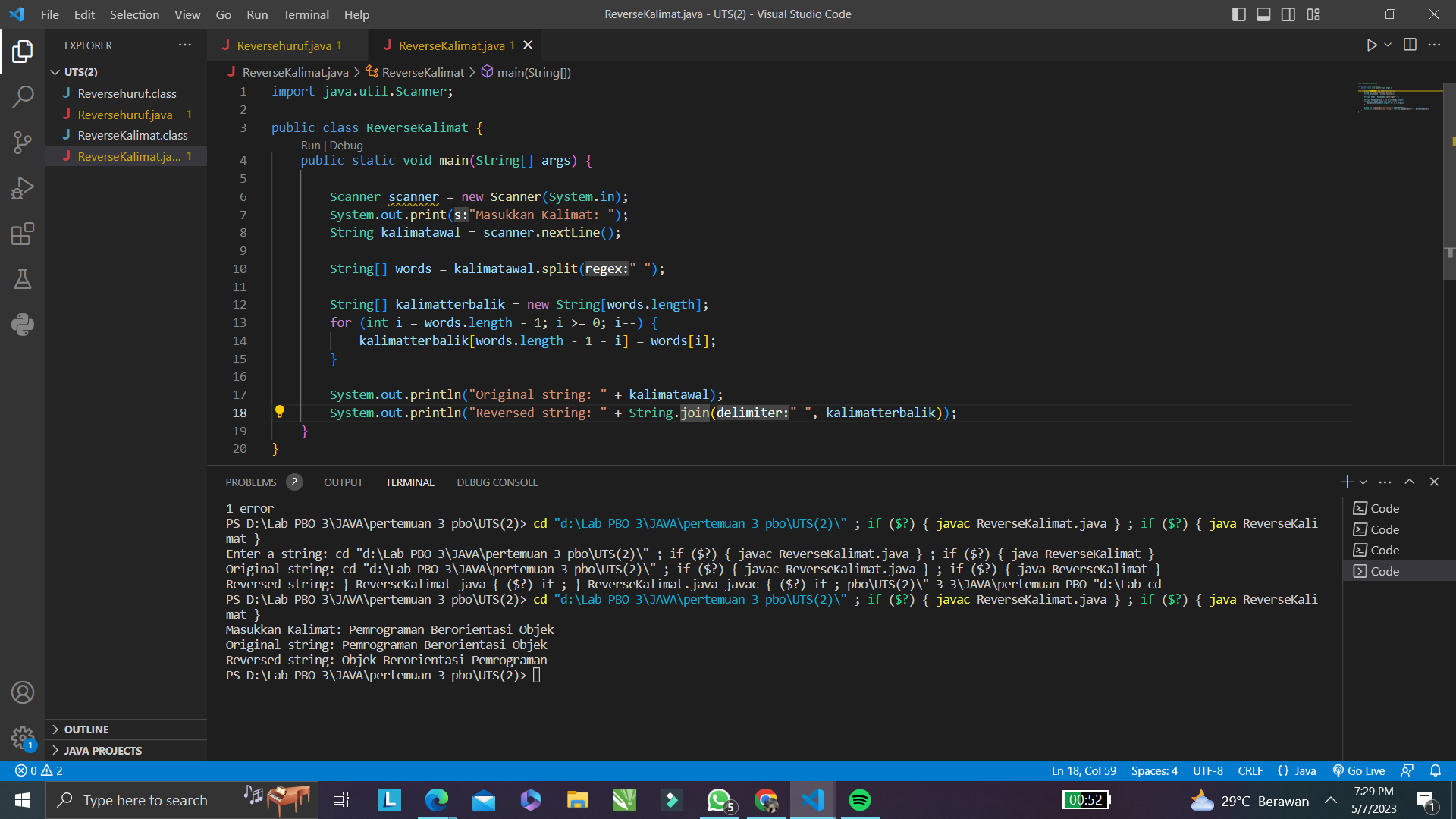Viewport: 1456px width, 819px height.
Task: Toggle the primary sidebar visibility
Action: tap(1238, 14)
